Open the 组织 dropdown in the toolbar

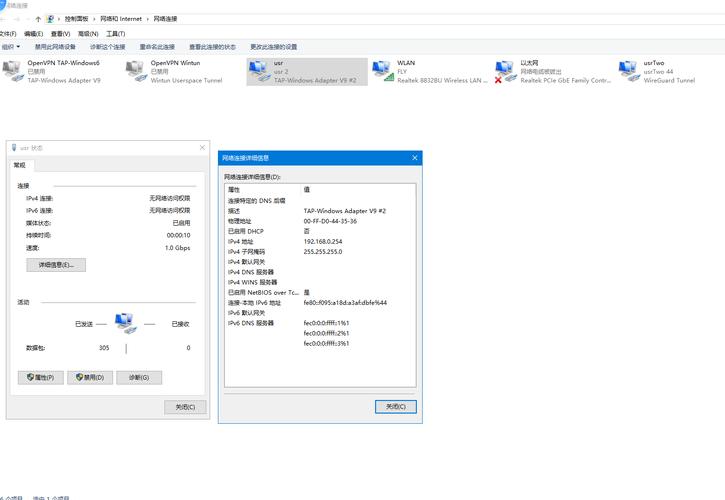[11, 47]
